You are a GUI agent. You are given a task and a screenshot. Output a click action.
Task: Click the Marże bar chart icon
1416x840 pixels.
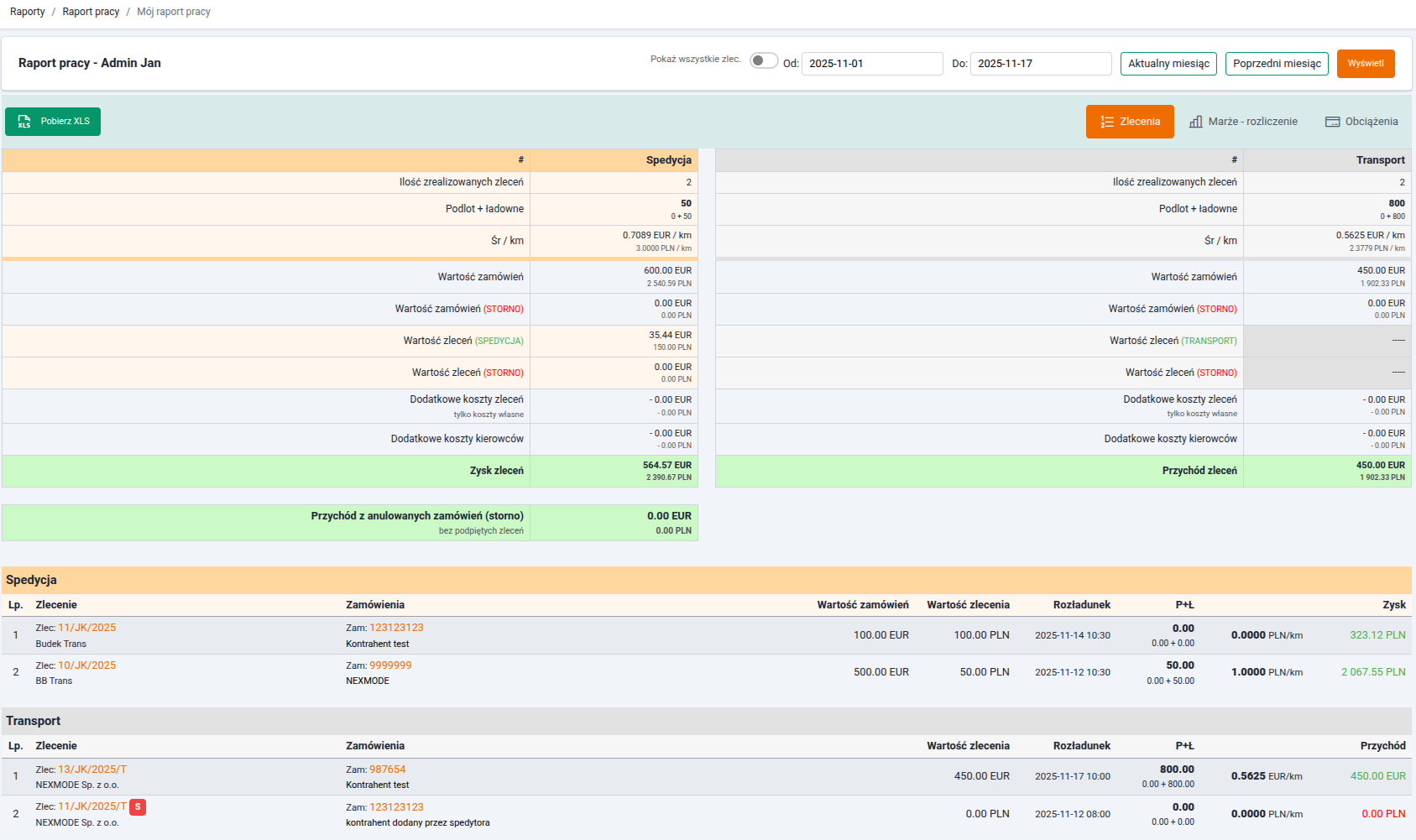click(x=1196, y=122)
